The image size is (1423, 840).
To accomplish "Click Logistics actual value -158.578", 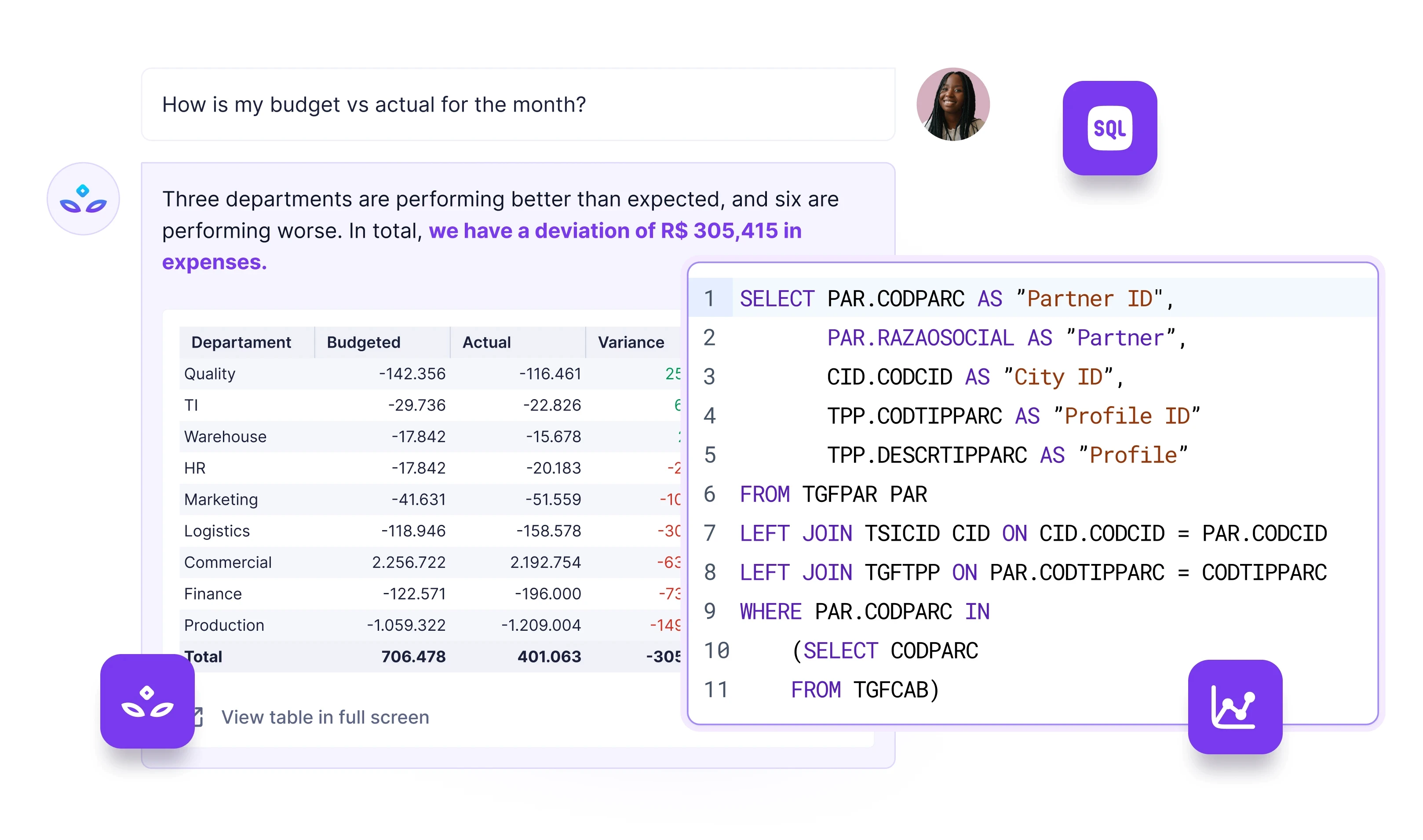I will (549, 531).
